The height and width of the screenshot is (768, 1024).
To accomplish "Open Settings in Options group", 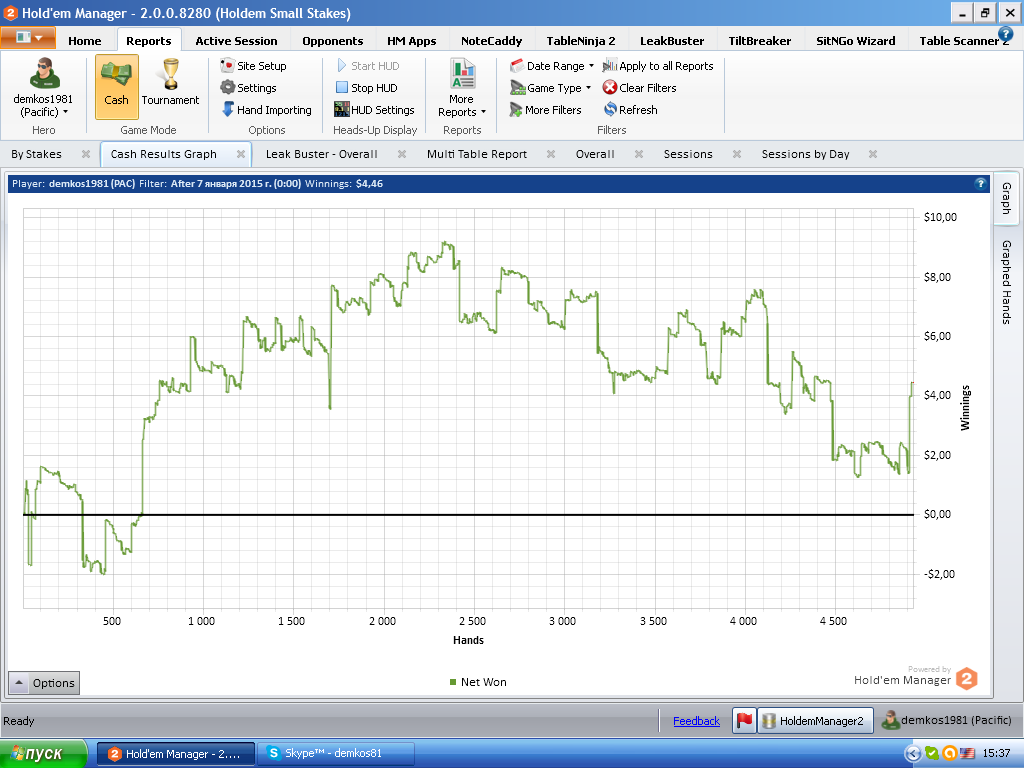I will pos(248,88).
